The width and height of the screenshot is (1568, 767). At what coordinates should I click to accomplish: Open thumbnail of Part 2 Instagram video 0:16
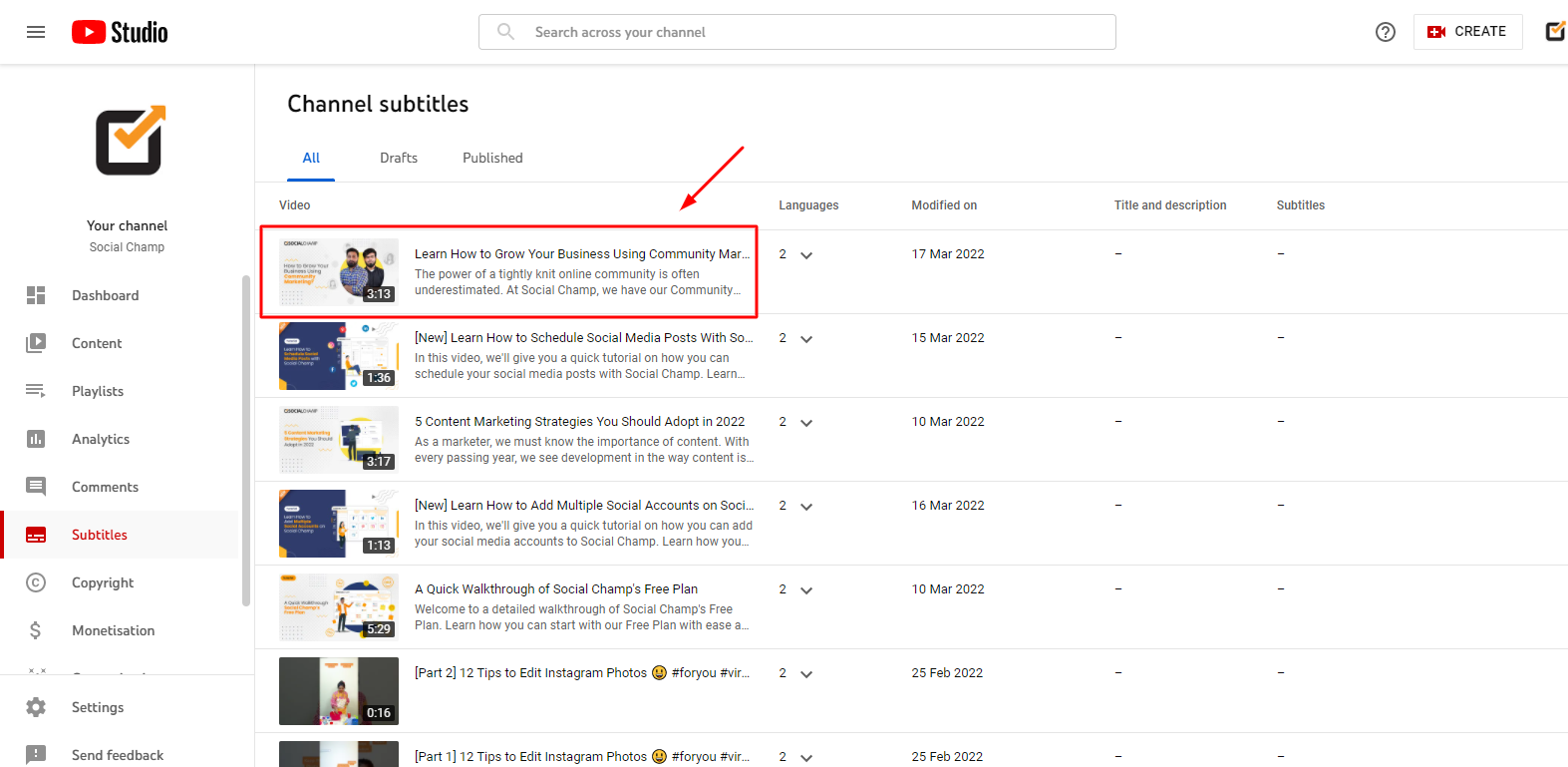339,690
